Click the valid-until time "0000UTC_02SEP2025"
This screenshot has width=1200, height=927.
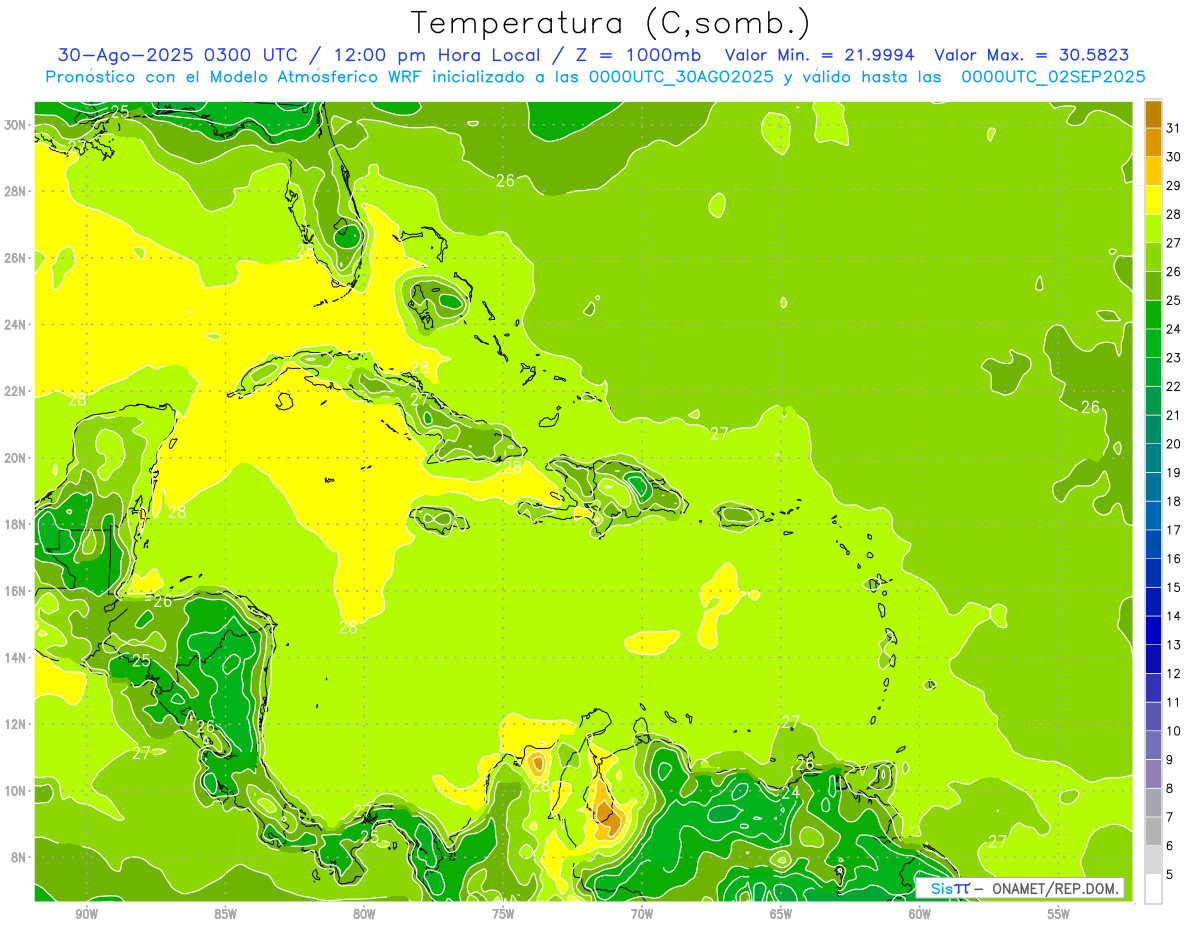1053,77
